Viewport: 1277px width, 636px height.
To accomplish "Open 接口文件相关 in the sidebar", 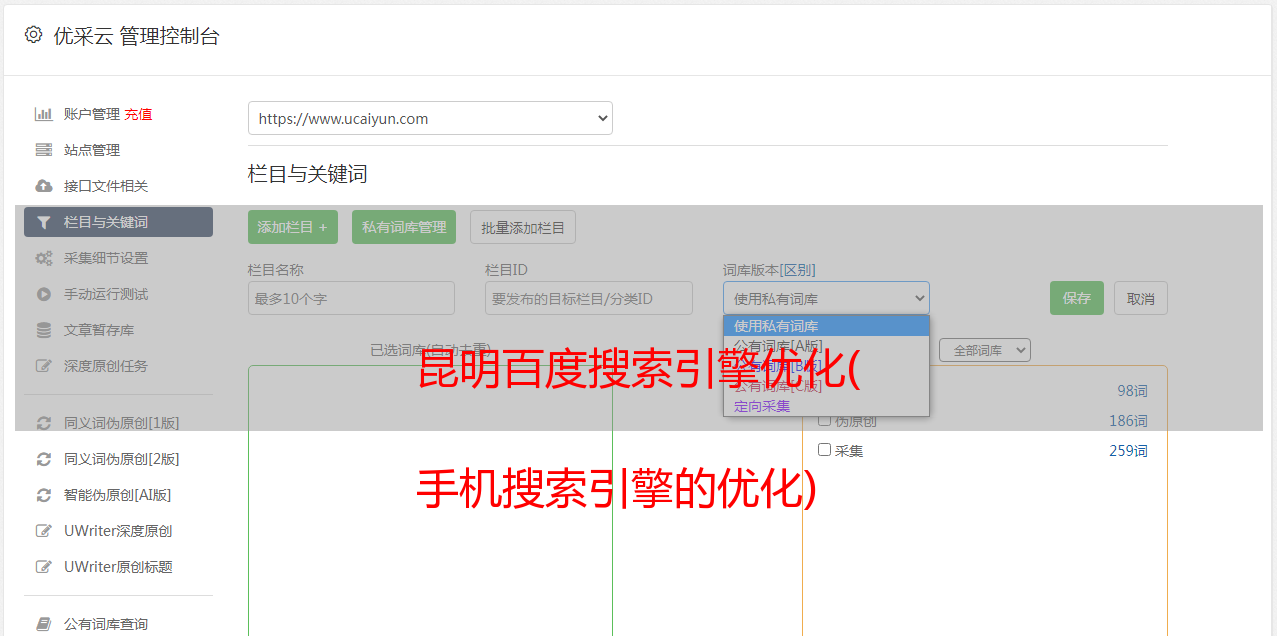I will (x=106, y=186).
